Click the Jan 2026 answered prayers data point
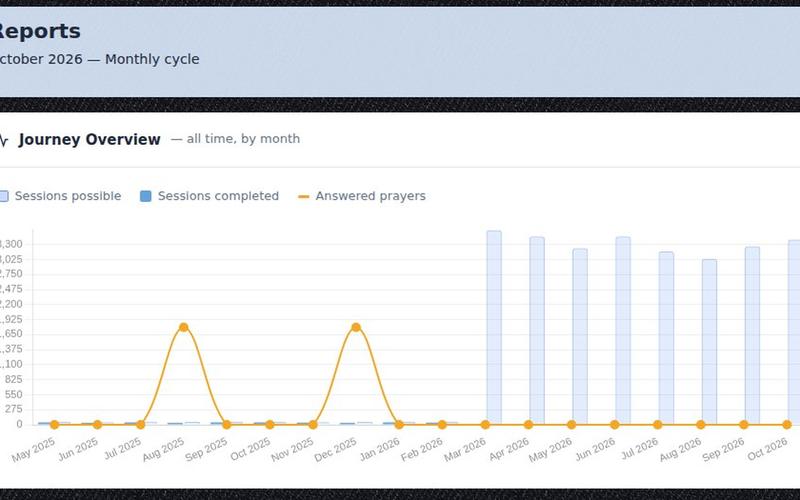This screenshot has height=500, width=800. point(399,424)
